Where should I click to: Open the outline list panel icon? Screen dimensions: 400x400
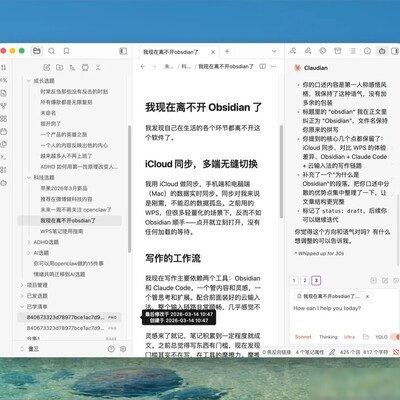(x=352, y=51)
